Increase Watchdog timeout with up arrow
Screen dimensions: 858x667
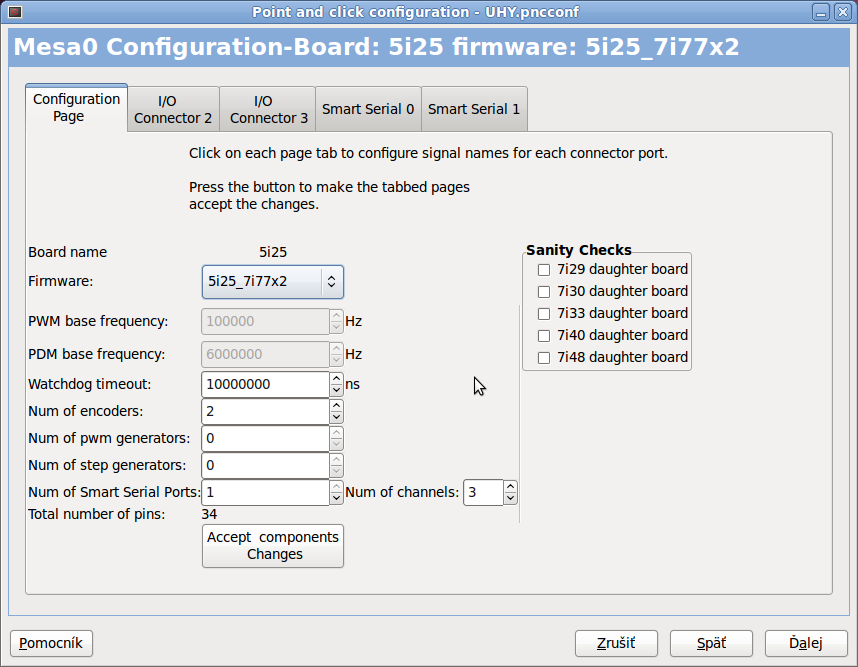tap(336, 379)
